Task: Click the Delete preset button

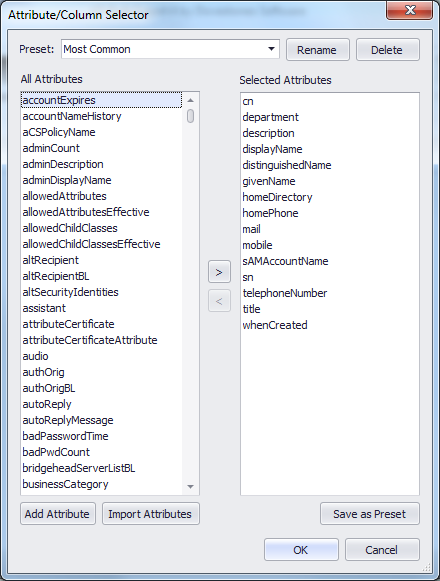Action: 388,50
